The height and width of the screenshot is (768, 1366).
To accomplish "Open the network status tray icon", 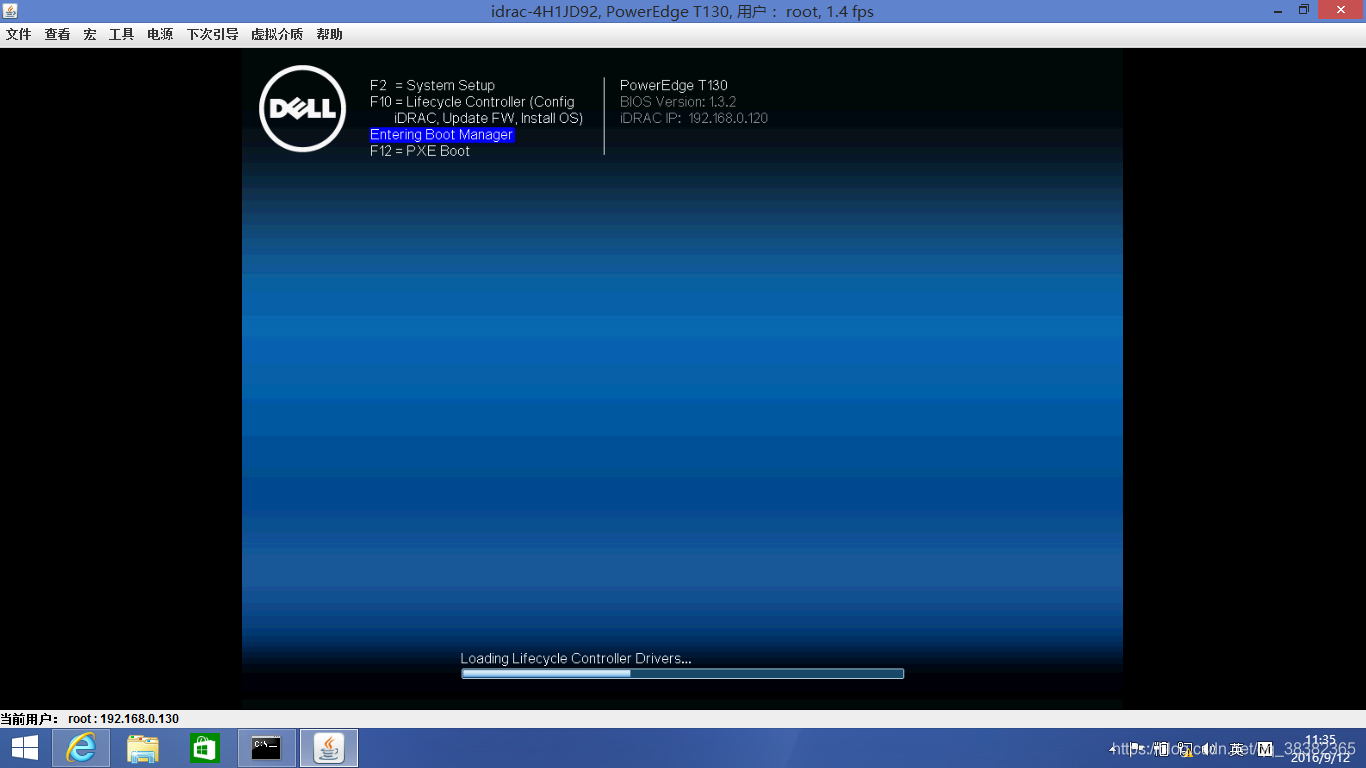I will (1185, 749).
